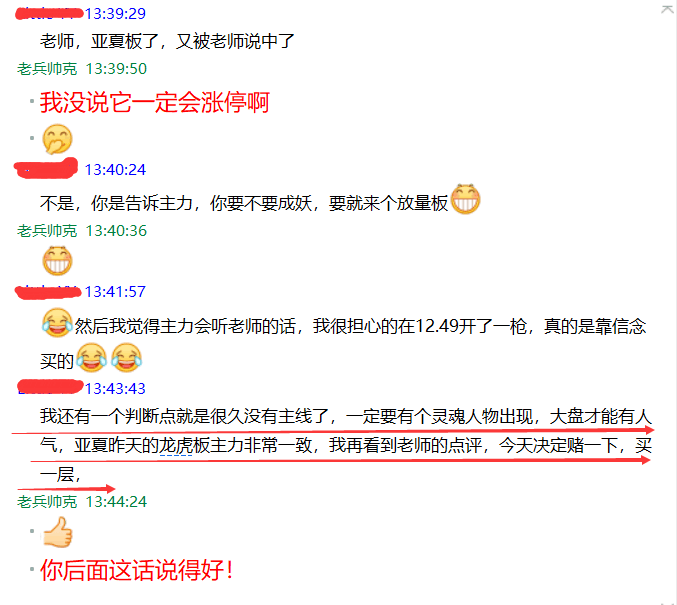Click the message text 不是,你是告诉主力
The height and width of the screenshot is (605, 677).
pos(244,203)
